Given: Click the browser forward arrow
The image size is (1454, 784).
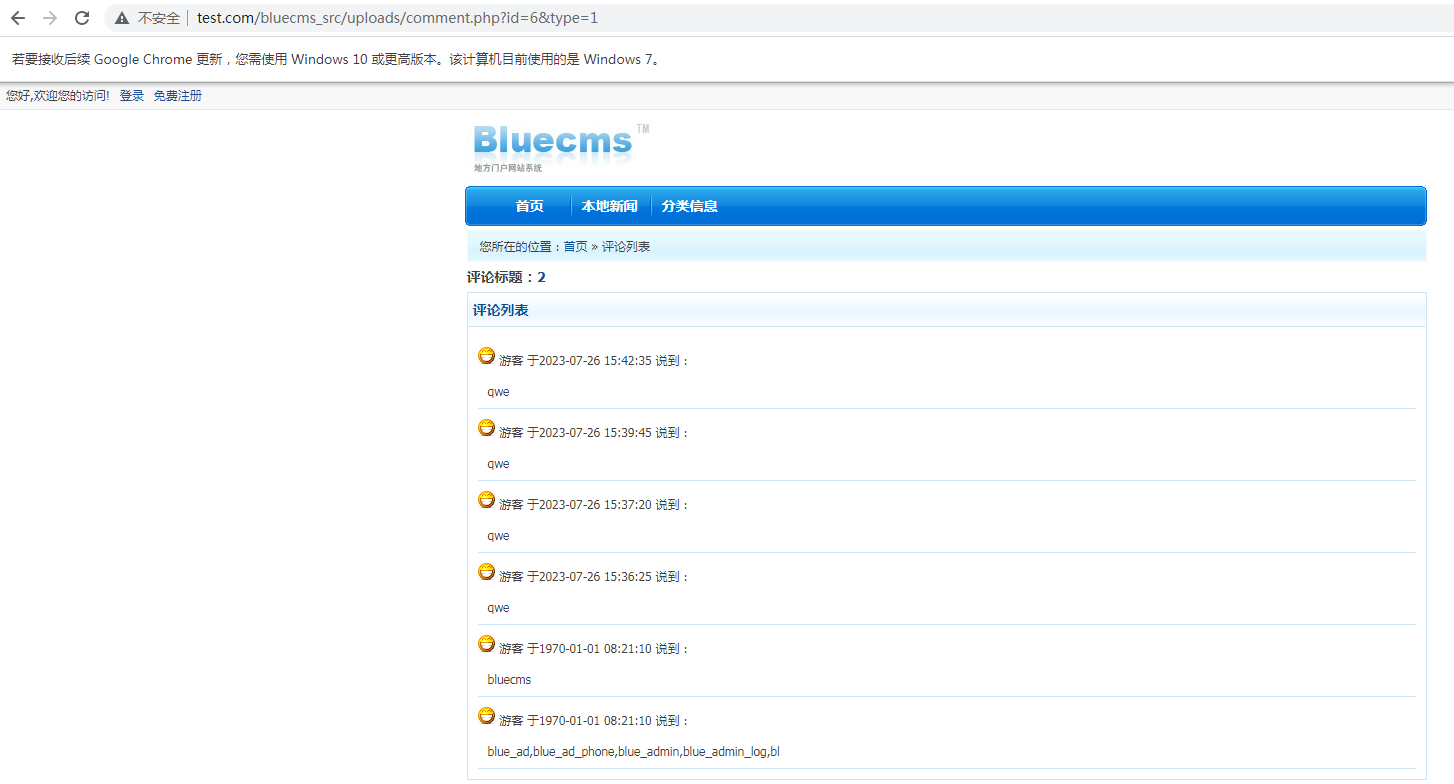Looking at the screenshot, I should click(x=50, y=18).
